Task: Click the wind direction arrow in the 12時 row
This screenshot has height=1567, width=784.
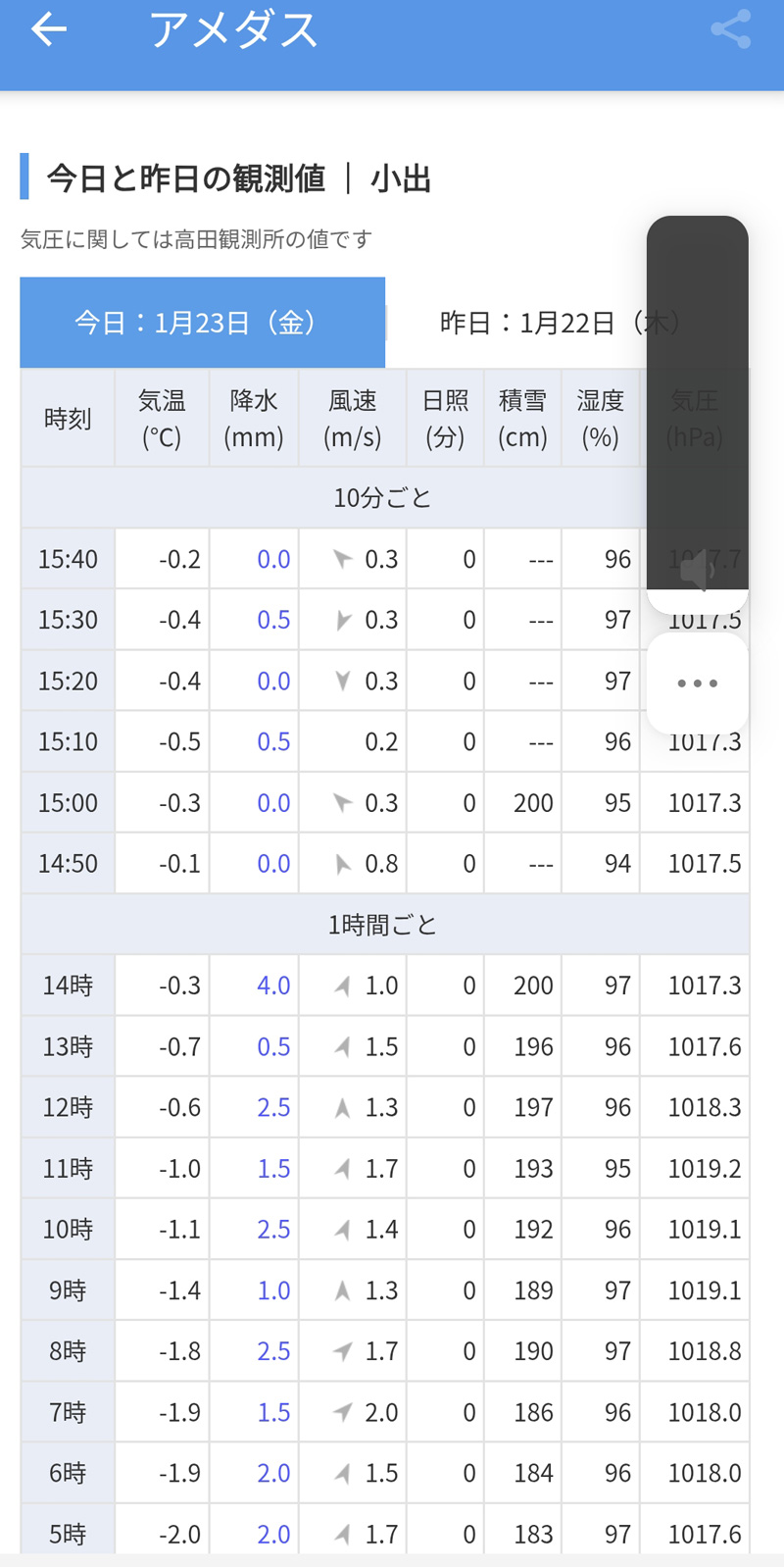Action: (x=342, y=1108)
